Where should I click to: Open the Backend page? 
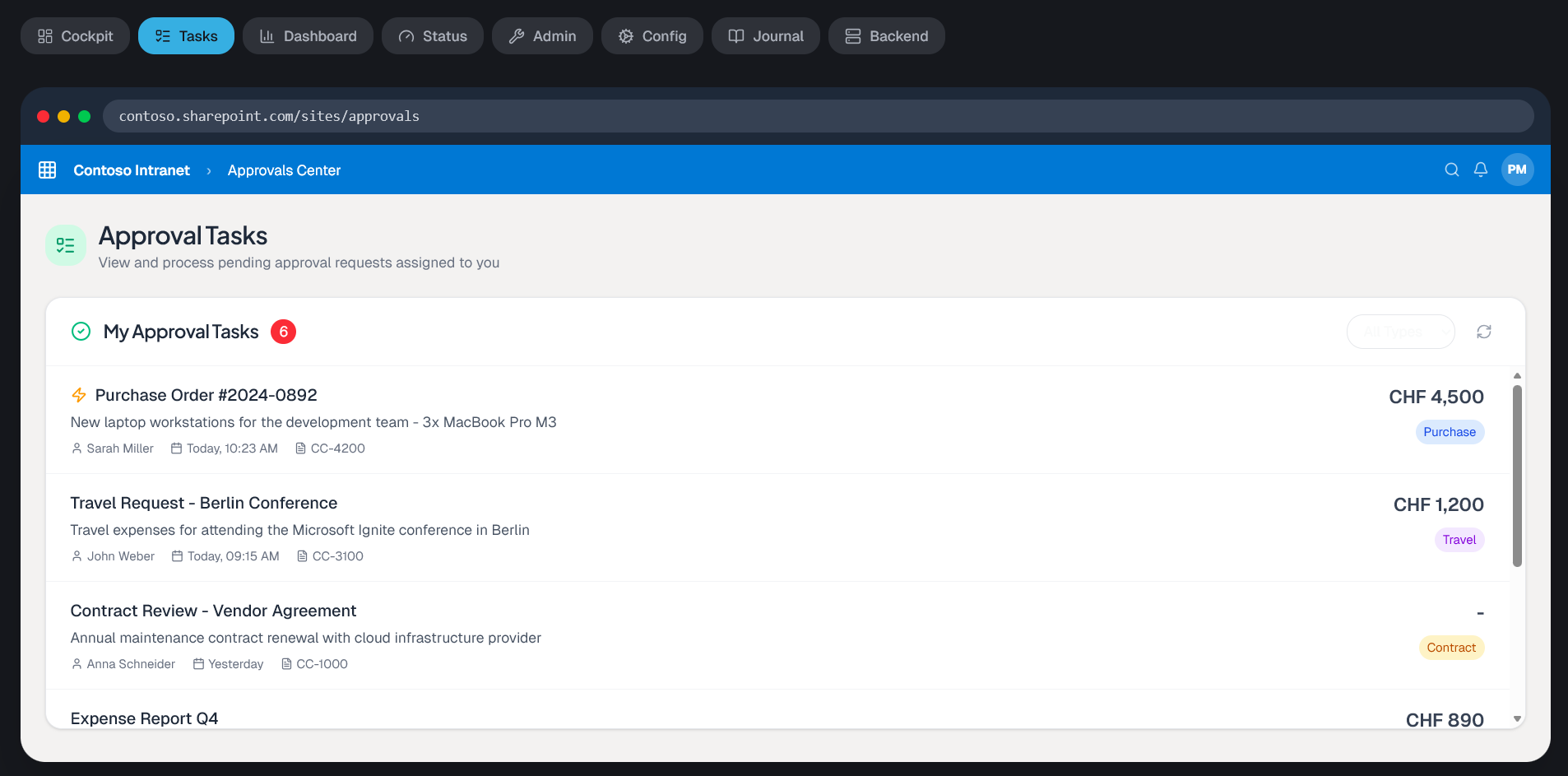[x=886, y=35]
